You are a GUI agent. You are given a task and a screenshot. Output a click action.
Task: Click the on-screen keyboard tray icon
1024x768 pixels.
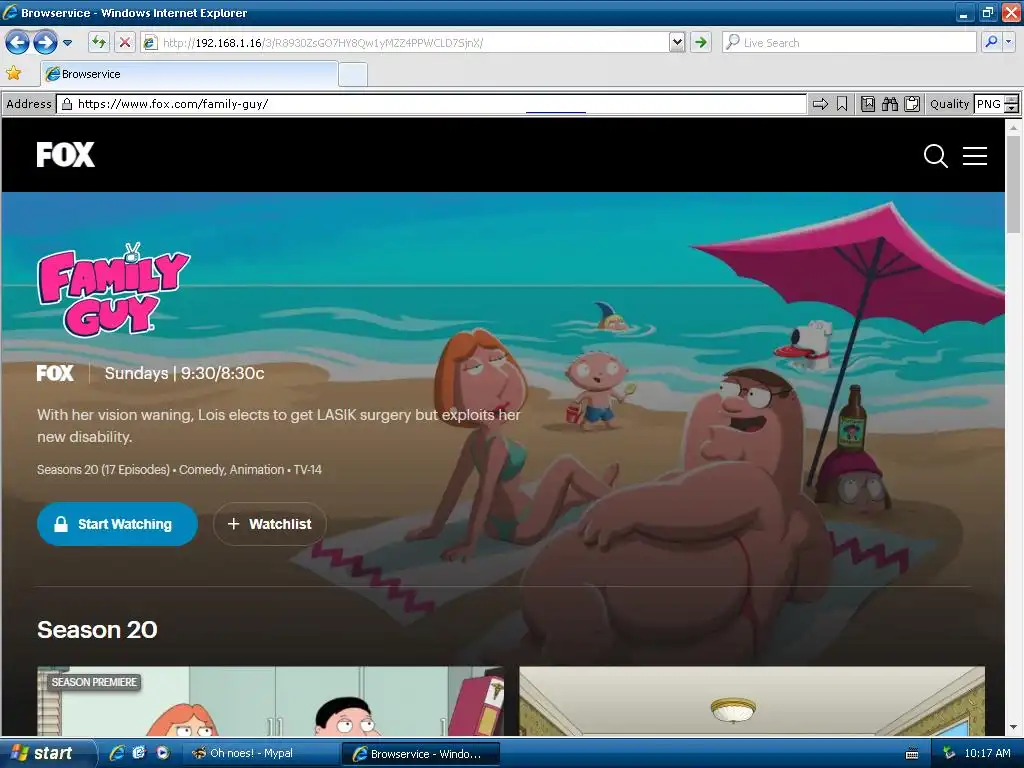click(912, 754)
